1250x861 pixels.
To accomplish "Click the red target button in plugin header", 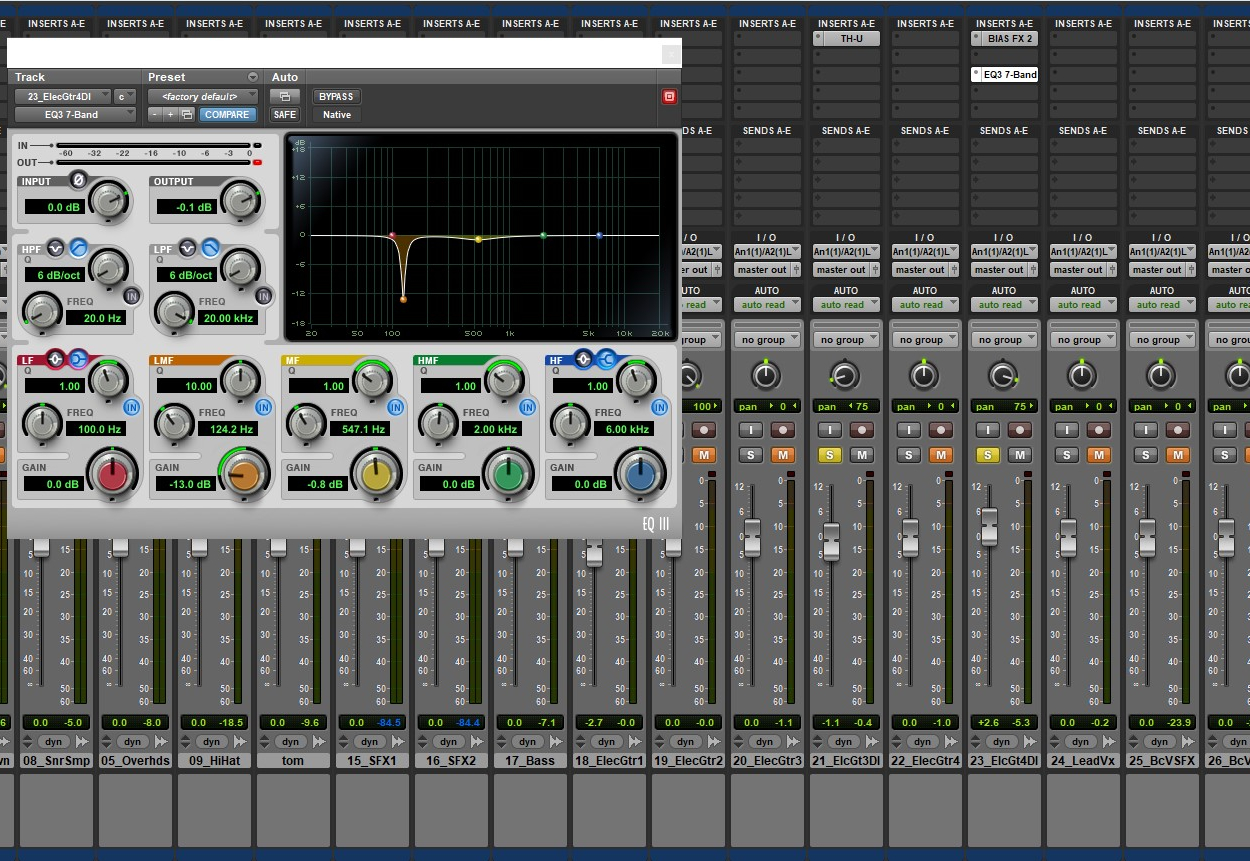I will 669,96.
